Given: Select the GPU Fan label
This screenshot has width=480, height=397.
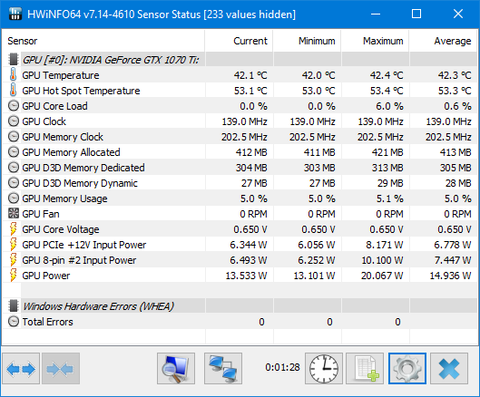Looking at the screenshot, I should pyautogui.click(x=41, y=214).
